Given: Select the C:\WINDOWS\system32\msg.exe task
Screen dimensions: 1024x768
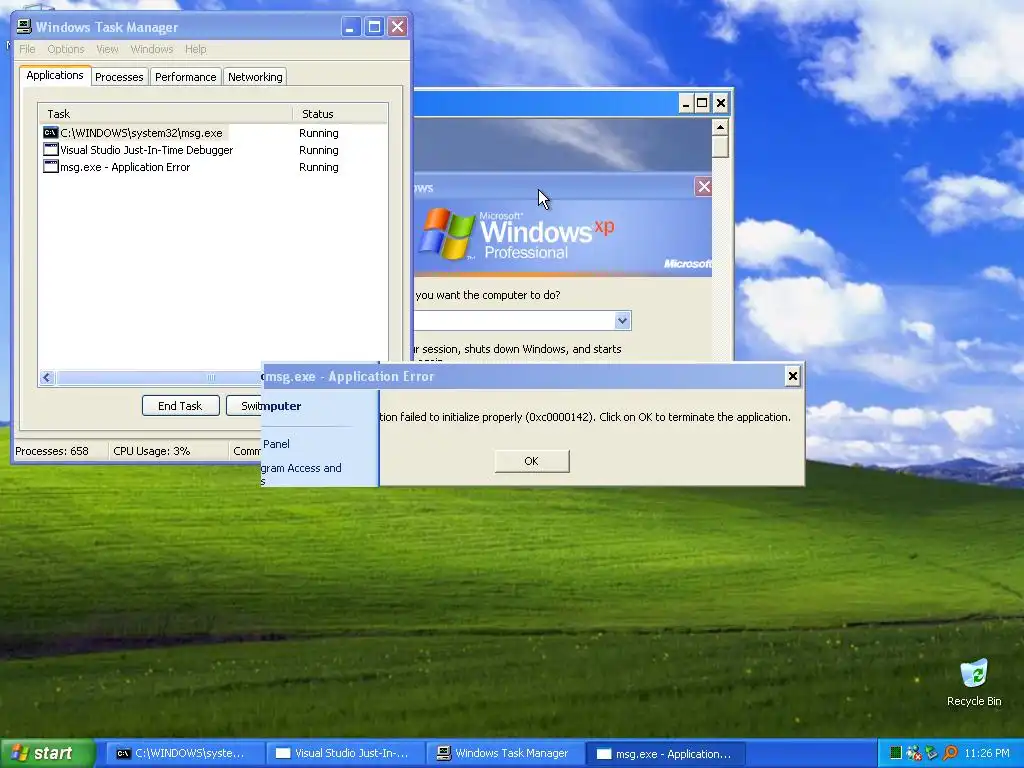Looking at the screenshot, I should tap(213, 133).
